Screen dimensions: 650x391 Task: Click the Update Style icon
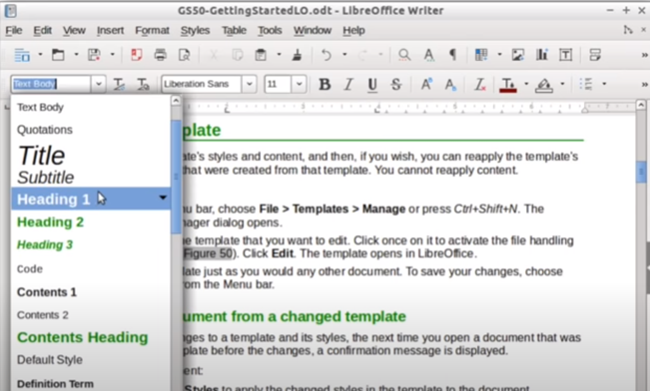pyautogui.click(x=119, y=84)
